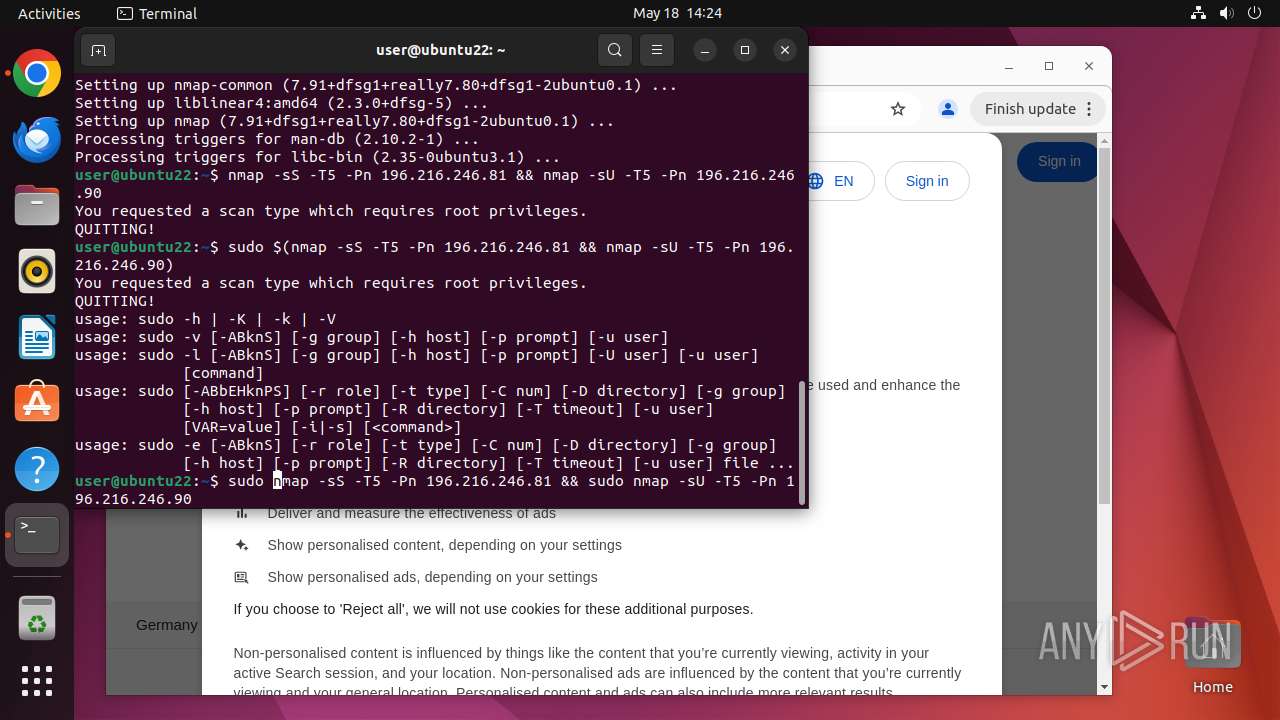Select the Terminal icon in the dock

click(37, 535)
